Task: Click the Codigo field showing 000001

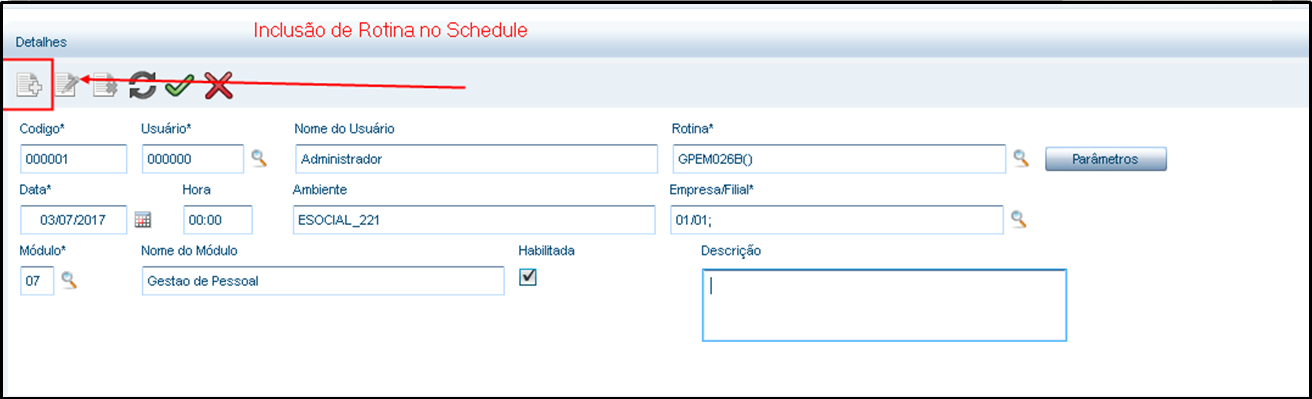Action: click(x=73, y=159)
